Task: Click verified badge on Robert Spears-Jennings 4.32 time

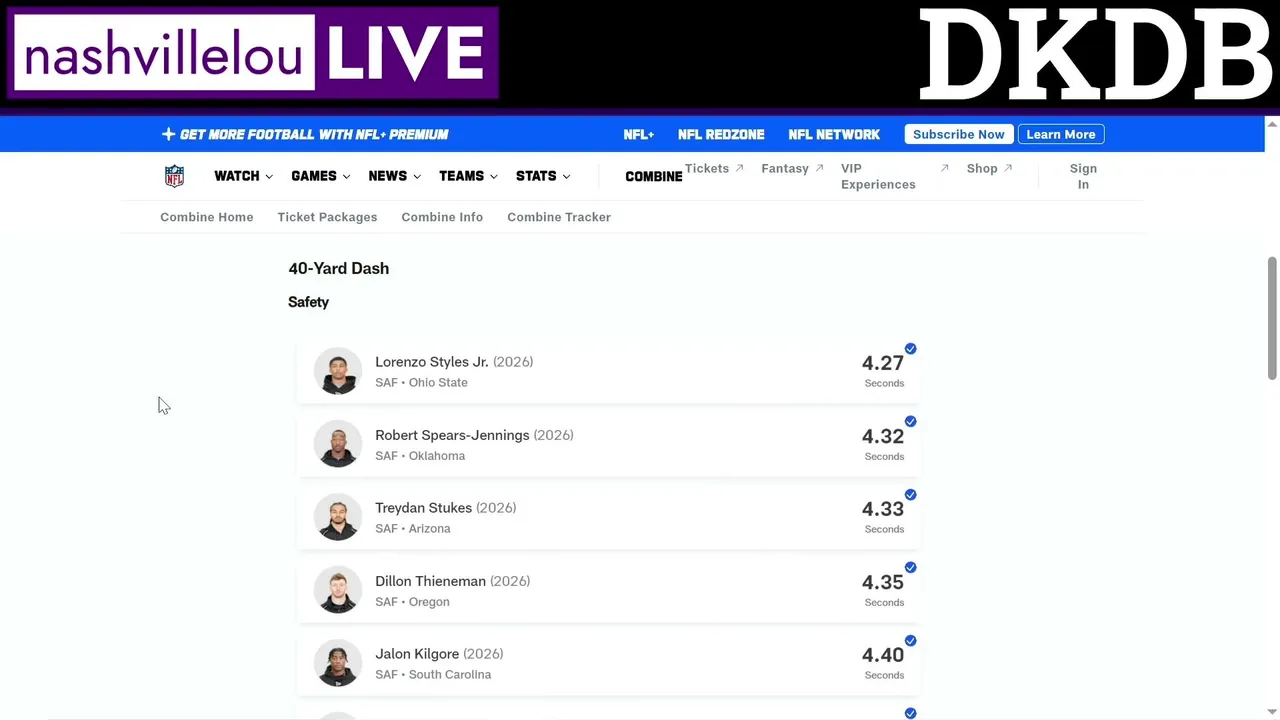Action: (x=910, y=422)
